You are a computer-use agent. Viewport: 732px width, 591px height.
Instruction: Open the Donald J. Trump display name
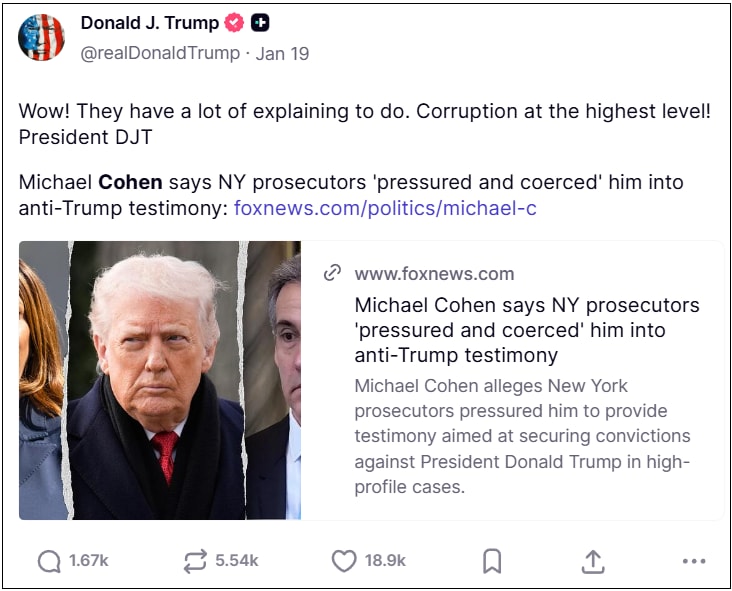[150, 23]
